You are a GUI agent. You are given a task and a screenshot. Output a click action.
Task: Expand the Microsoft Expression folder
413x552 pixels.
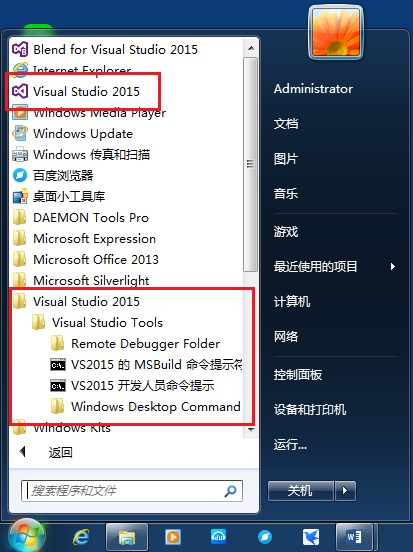(x=94, y=239)
